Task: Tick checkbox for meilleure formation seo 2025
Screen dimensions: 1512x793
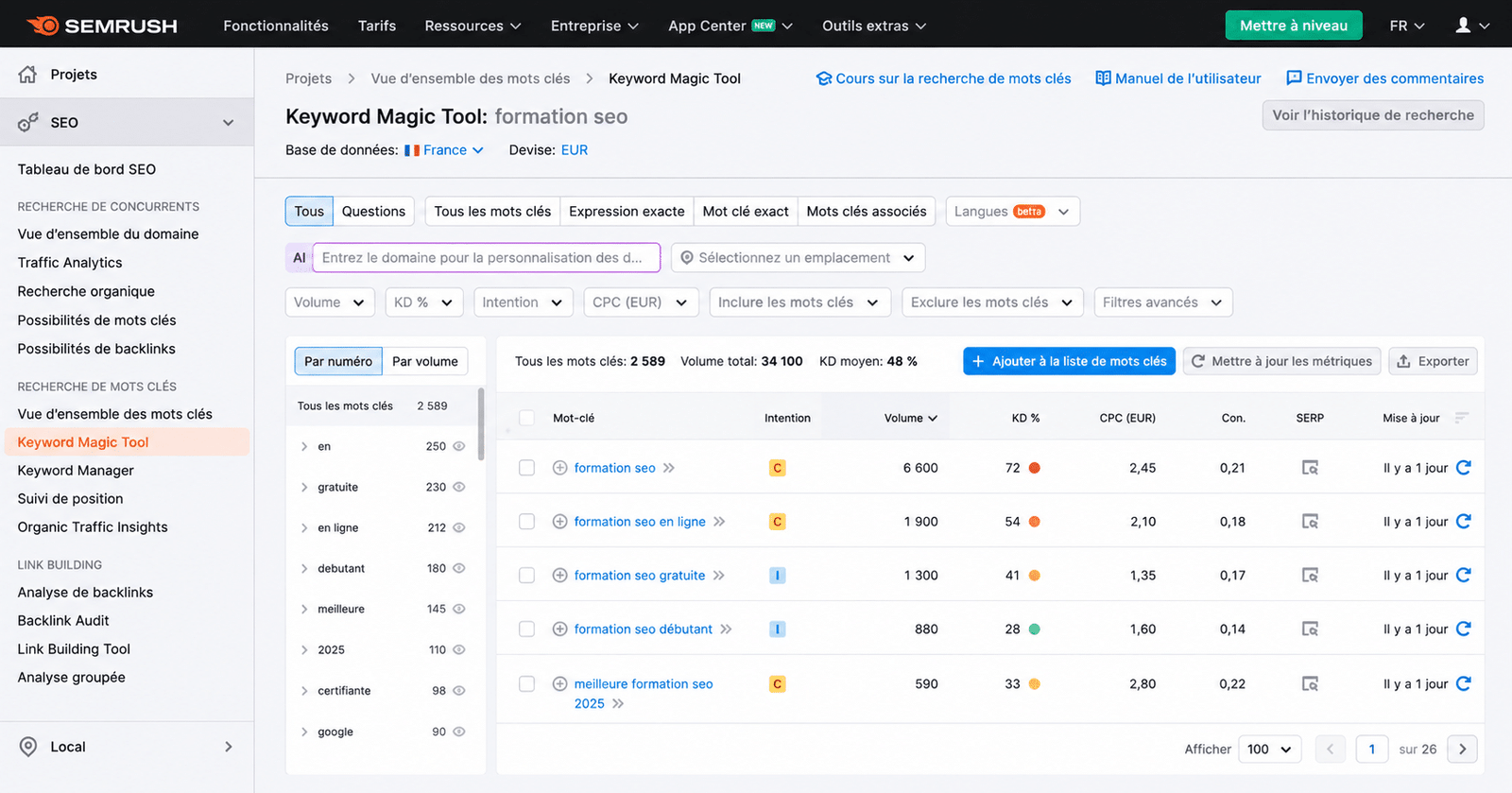Action: point(527,684)
